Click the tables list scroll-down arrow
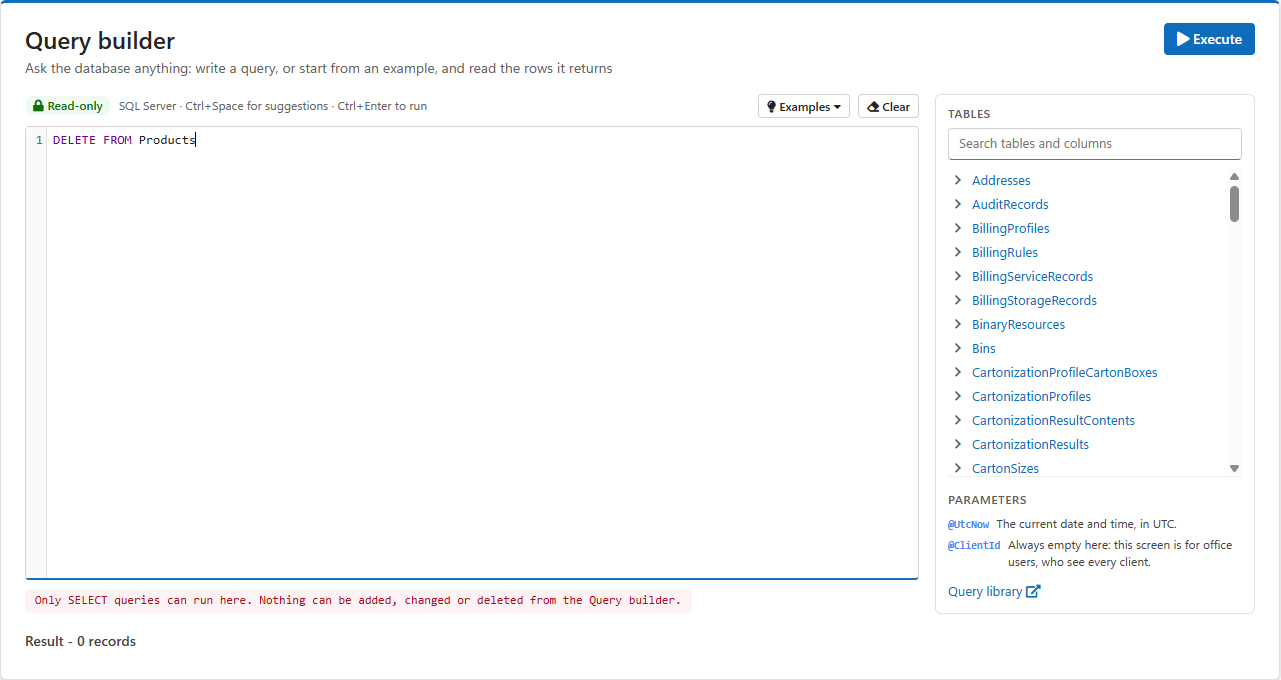The image size is (1281, 680). [x=1234, y=468]
